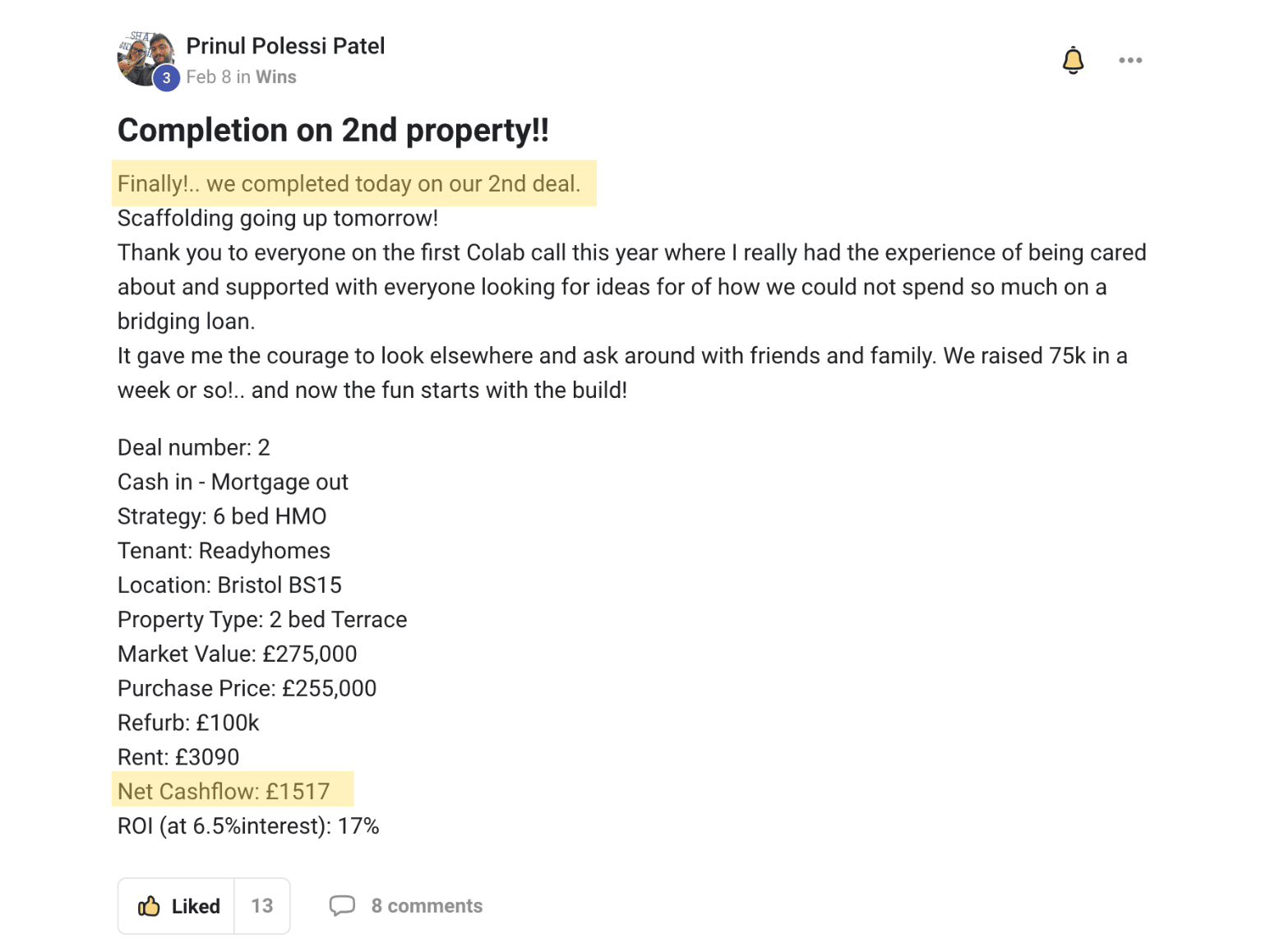Click the highlighted Net Cashflow £1517 line

tap(224, 792)
